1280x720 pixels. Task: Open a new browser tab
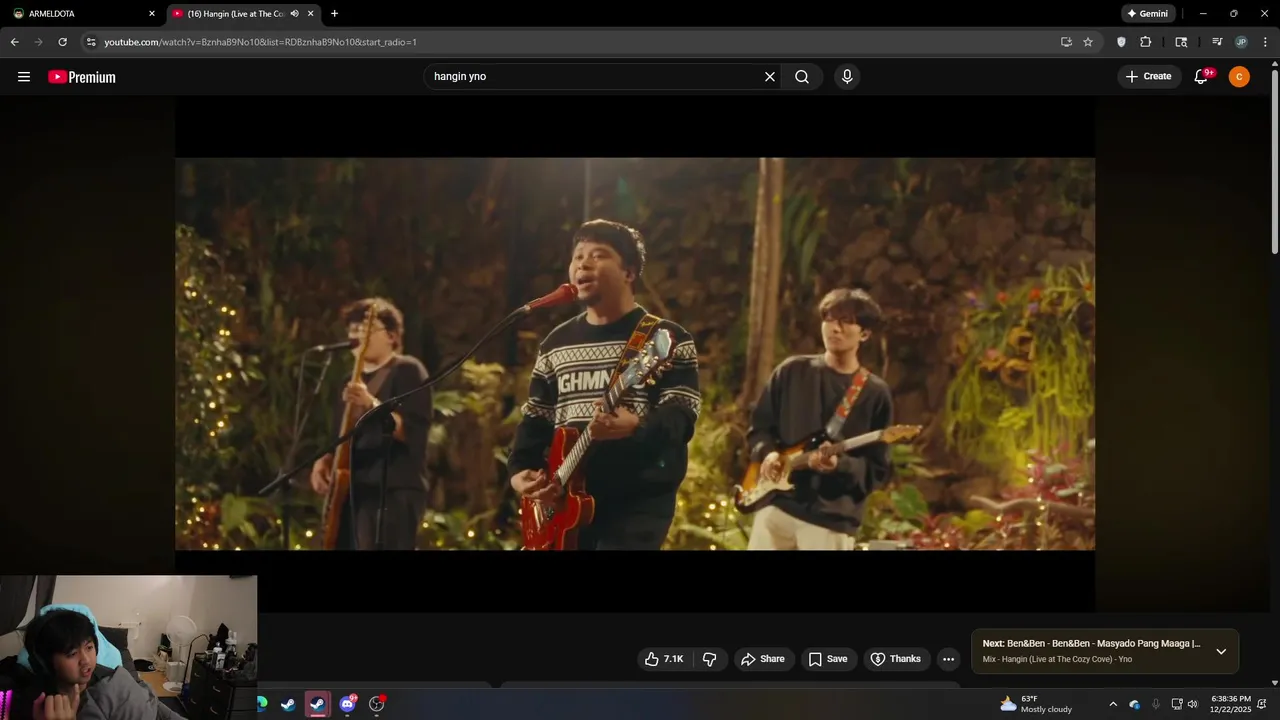point(334,14)
